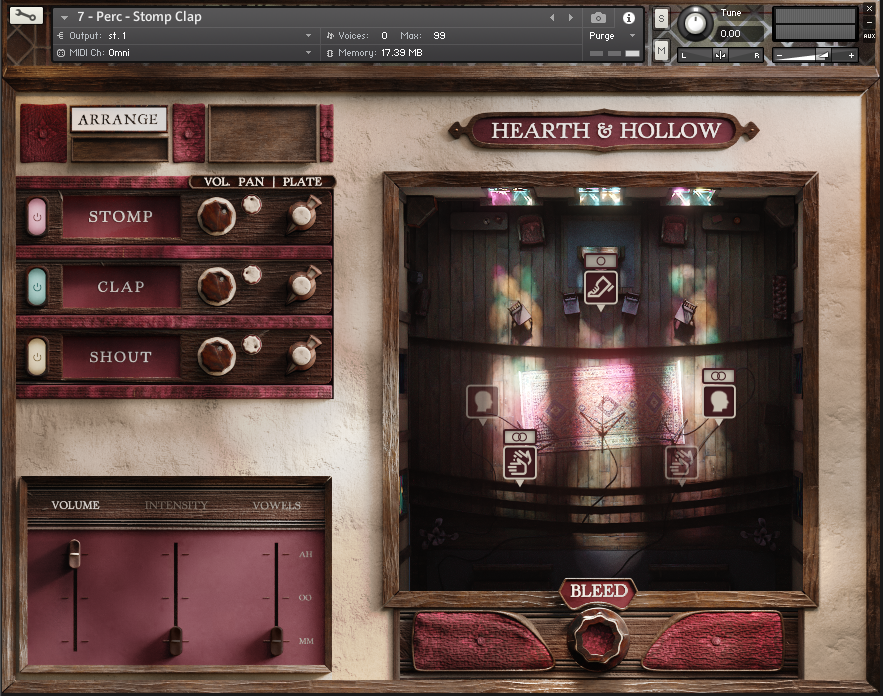Go to next instrument with right arrow
Screen dimensions: 883x696
click(x=570, y=18)
